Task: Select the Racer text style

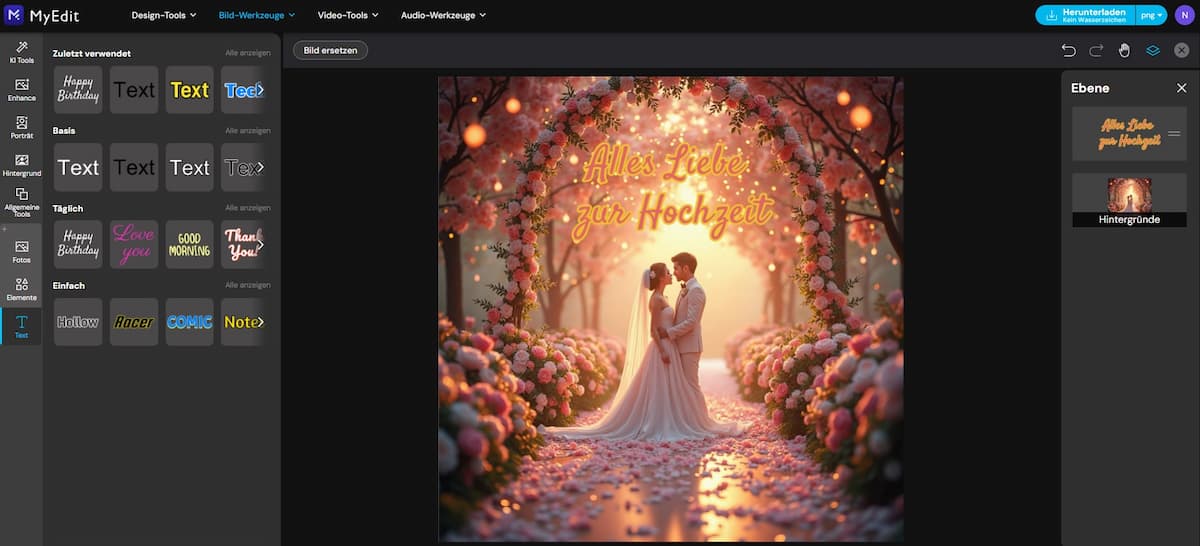Action: [134, 322]
